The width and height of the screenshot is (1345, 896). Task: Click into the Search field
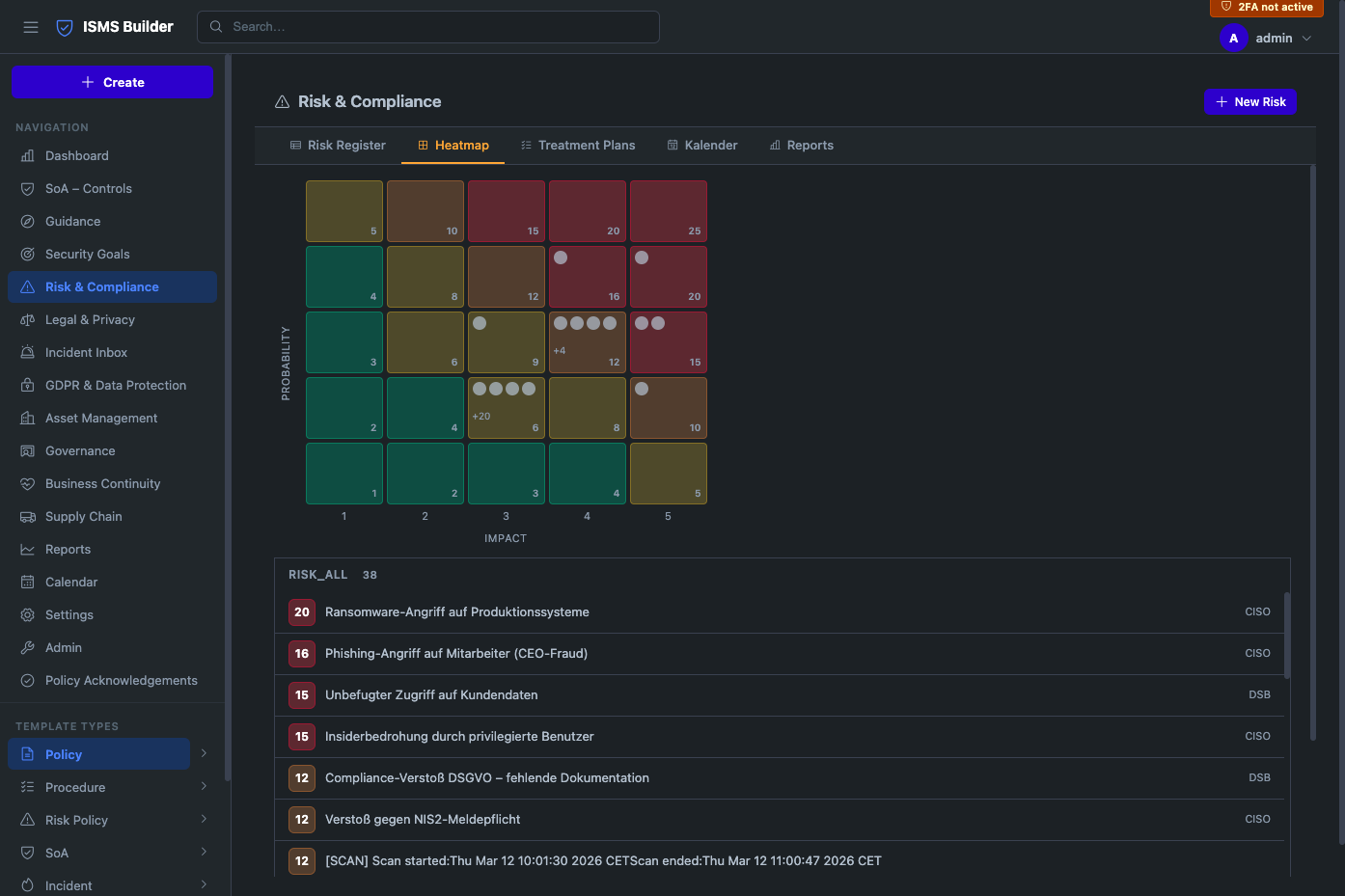428,27
